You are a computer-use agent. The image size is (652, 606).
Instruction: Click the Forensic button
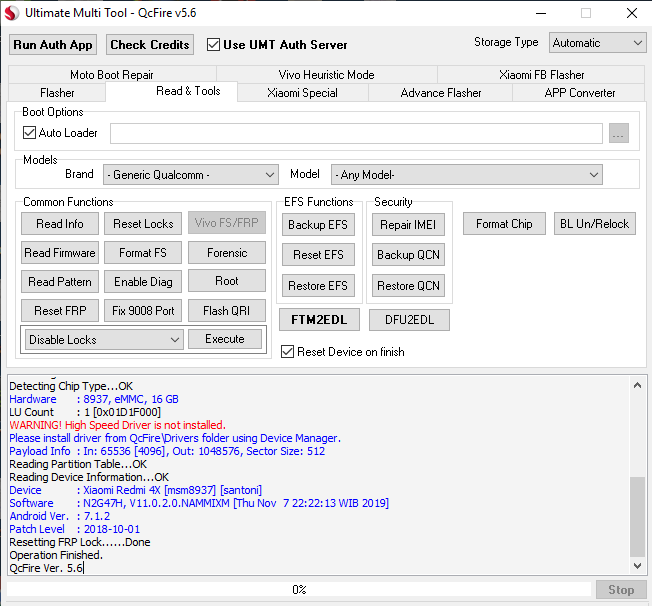pos(227,252)
